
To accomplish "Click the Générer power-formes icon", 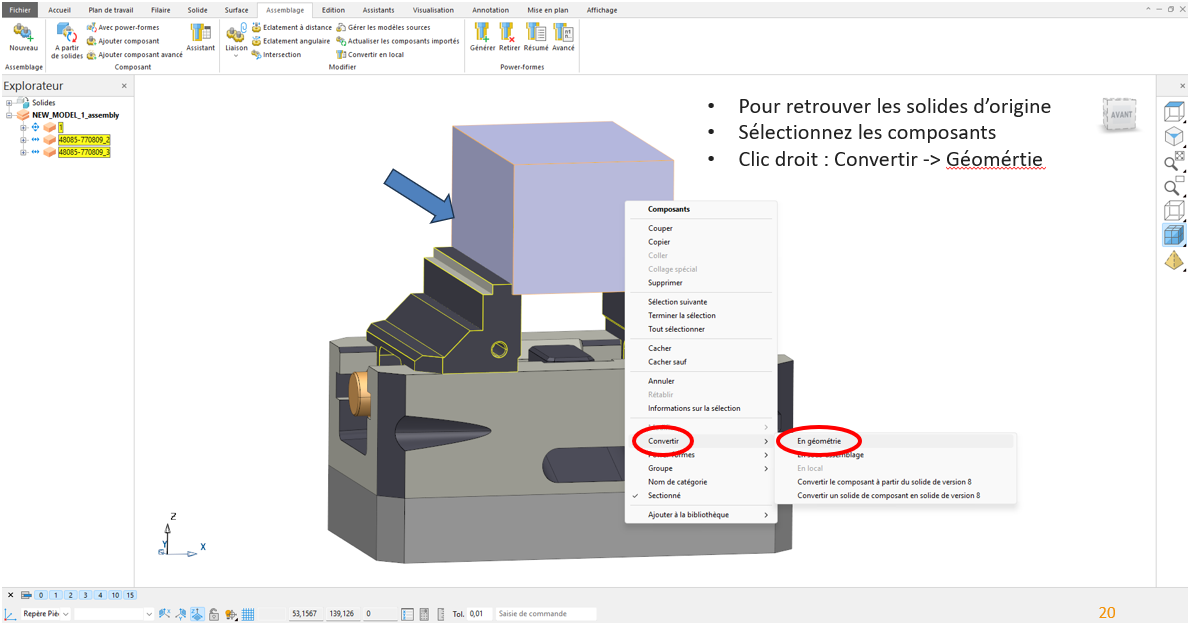I will coord(482,33).
